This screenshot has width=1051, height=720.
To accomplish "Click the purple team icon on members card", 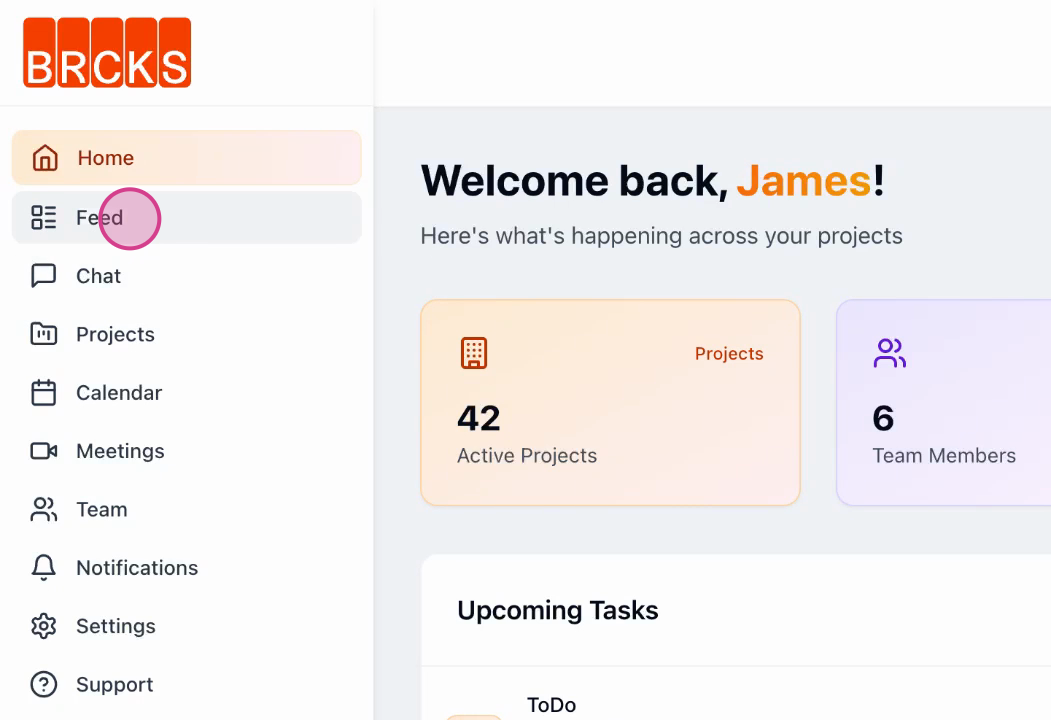I will (x=889, y=353).
